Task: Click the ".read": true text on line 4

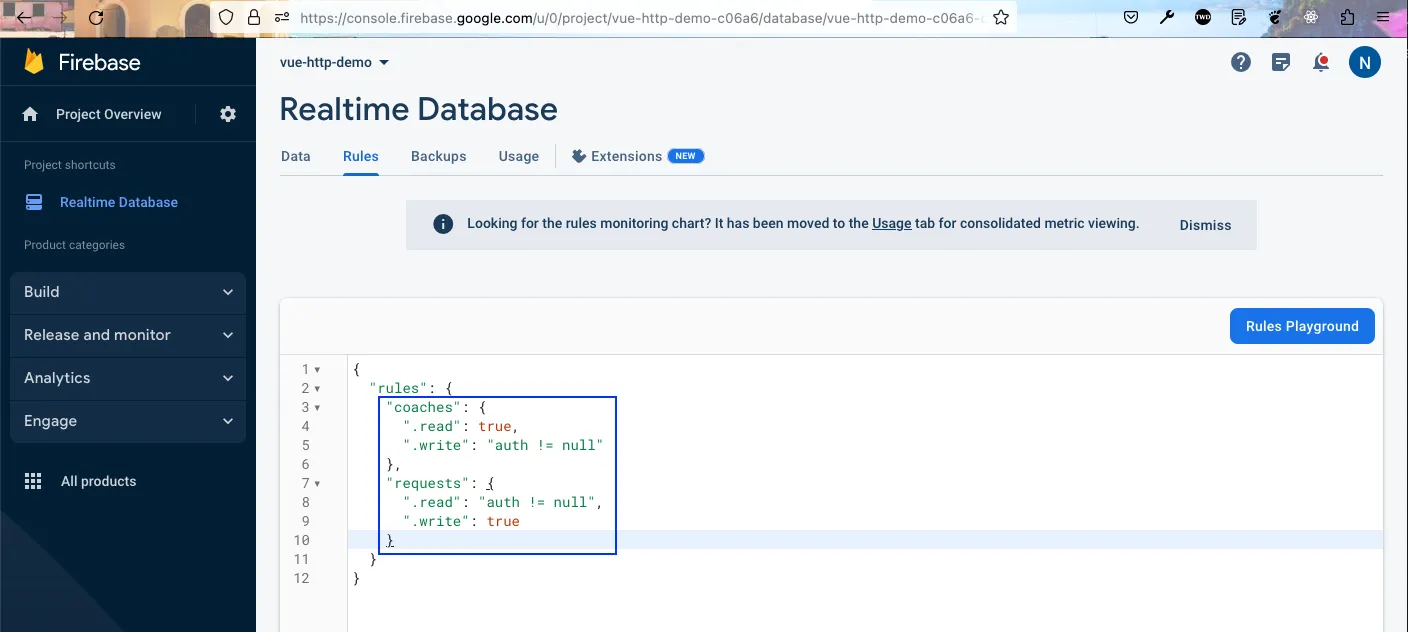Action: pyautogui.click(x=460, y=427)
